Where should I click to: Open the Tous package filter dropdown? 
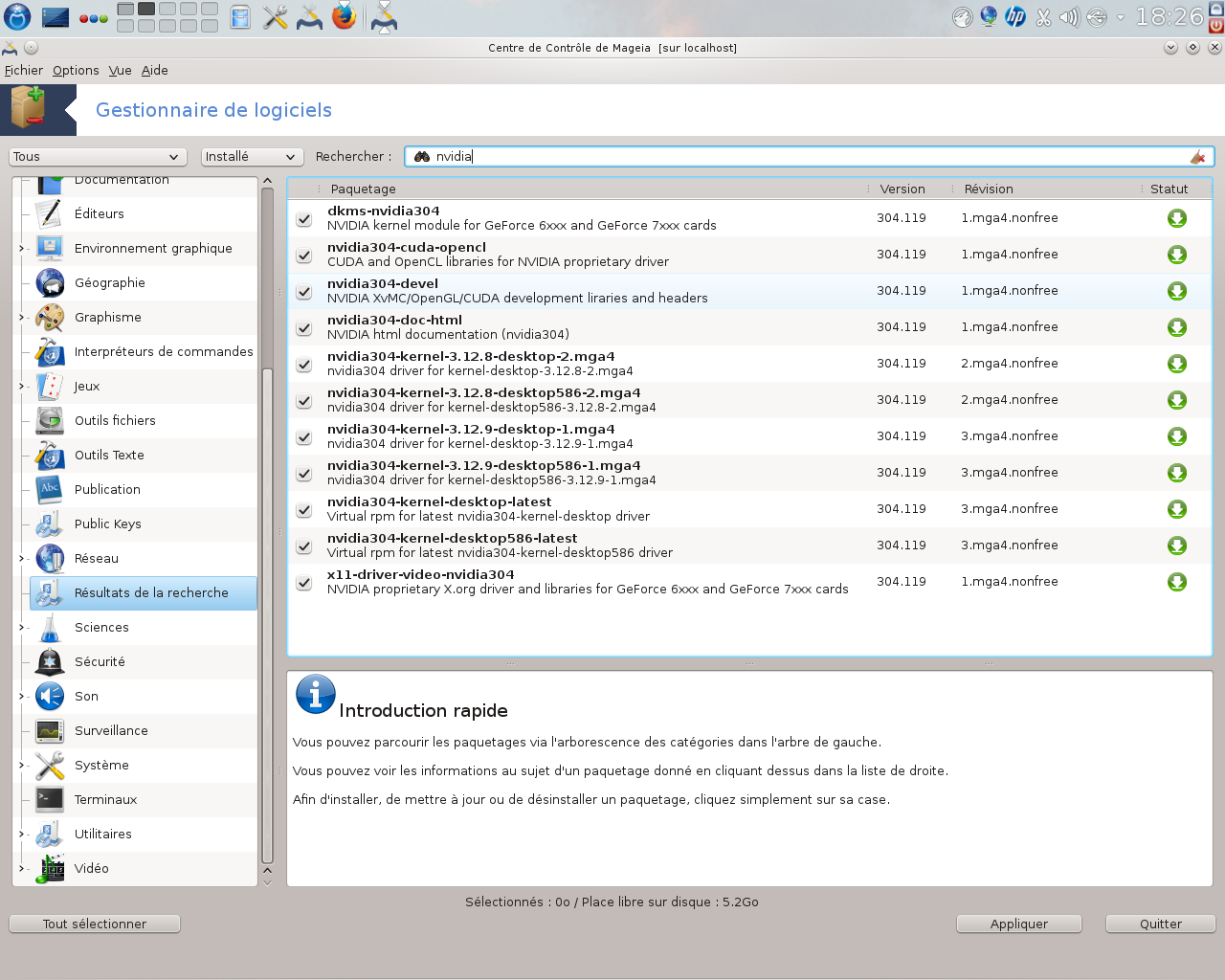97,157
